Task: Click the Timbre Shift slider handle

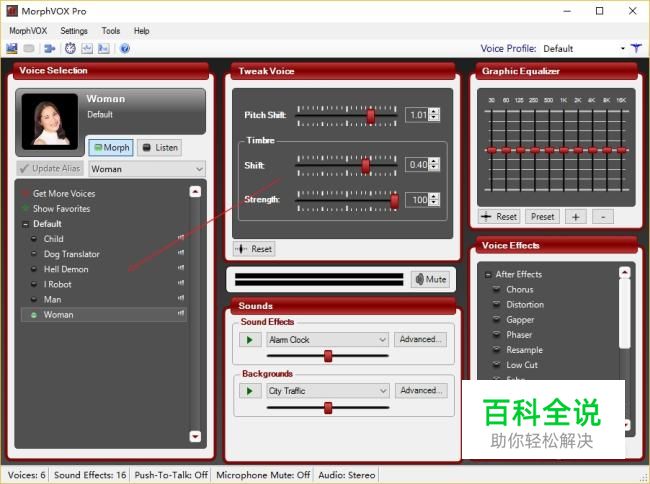Action: coord(365,165)
